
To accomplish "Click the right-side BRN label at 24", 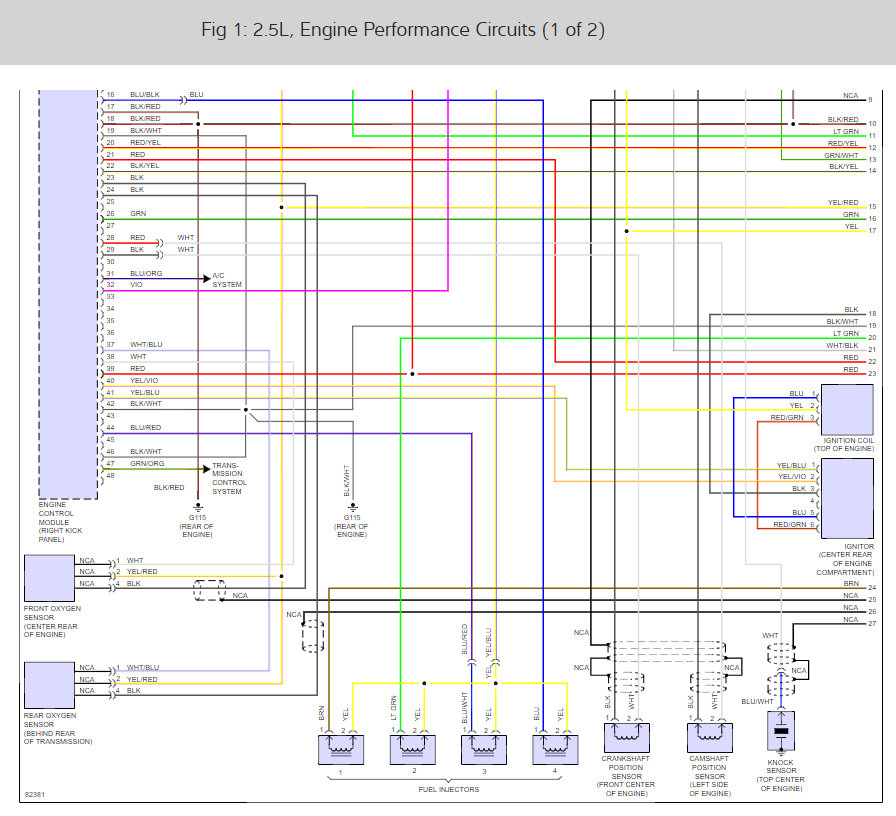I will click(x=851, y=583).
